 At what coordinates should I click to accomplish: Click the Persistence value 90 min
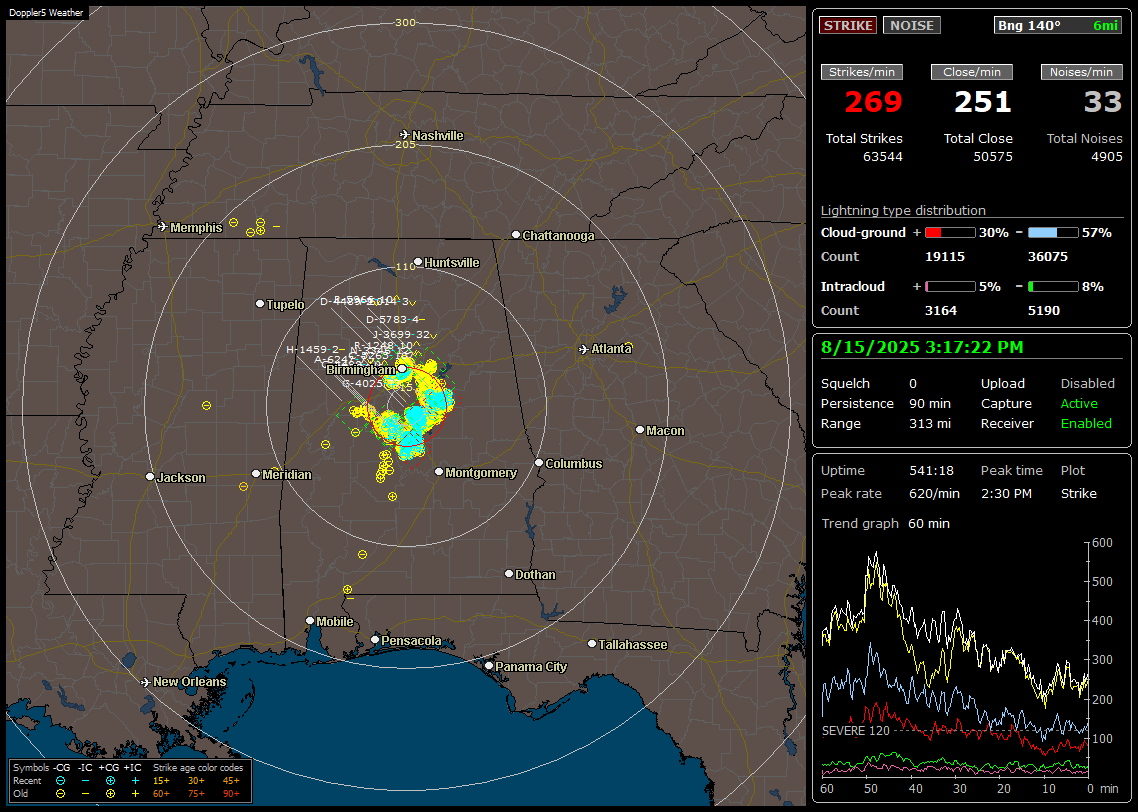(930, 403)
